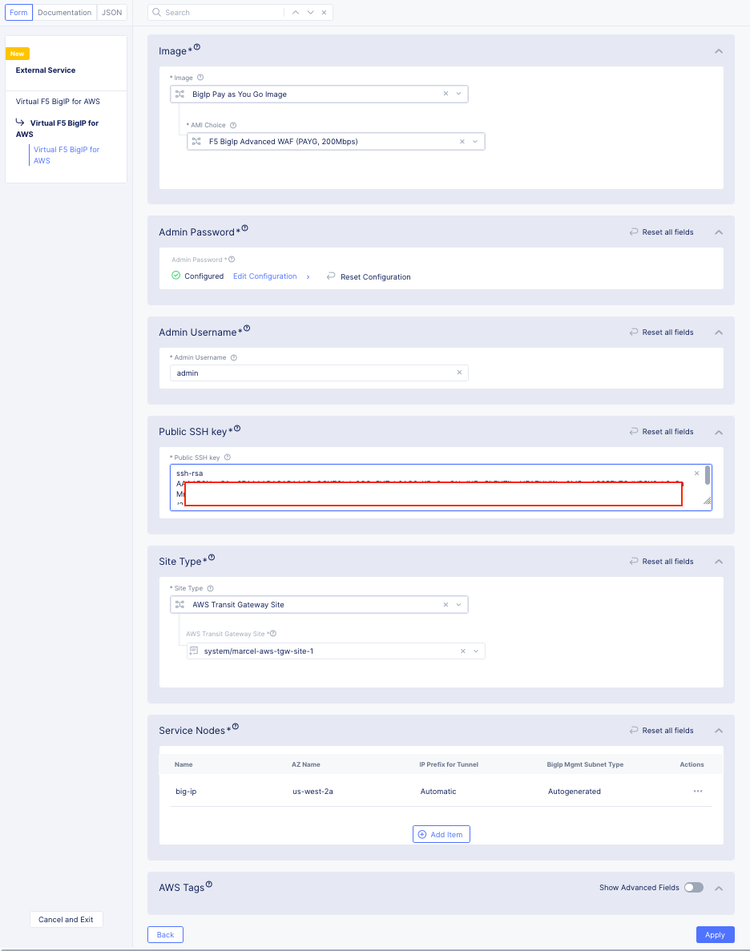Click help icon beside AWS Tags heading
The width and height of the screenshot is (750, 951).
coord(209,885)
